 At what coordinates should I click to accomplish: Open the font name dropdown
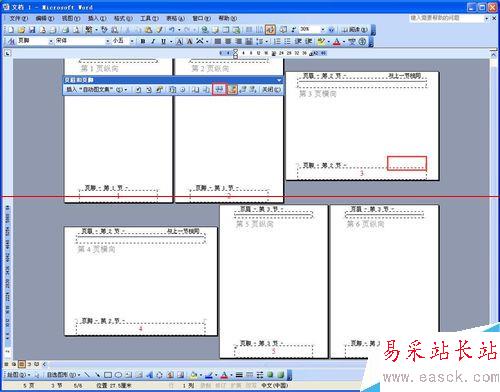point(108,41)
